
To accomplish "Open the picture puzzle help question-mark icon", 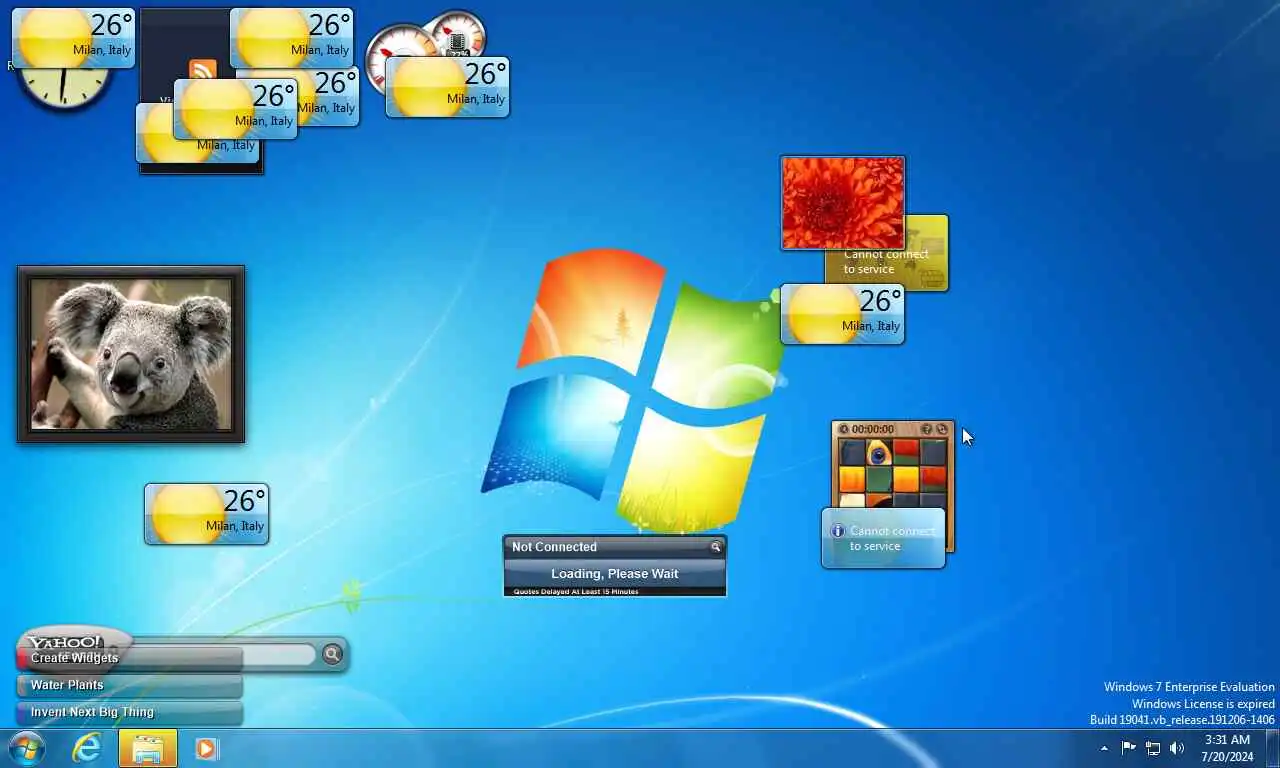I will click(x=927, y=429).
